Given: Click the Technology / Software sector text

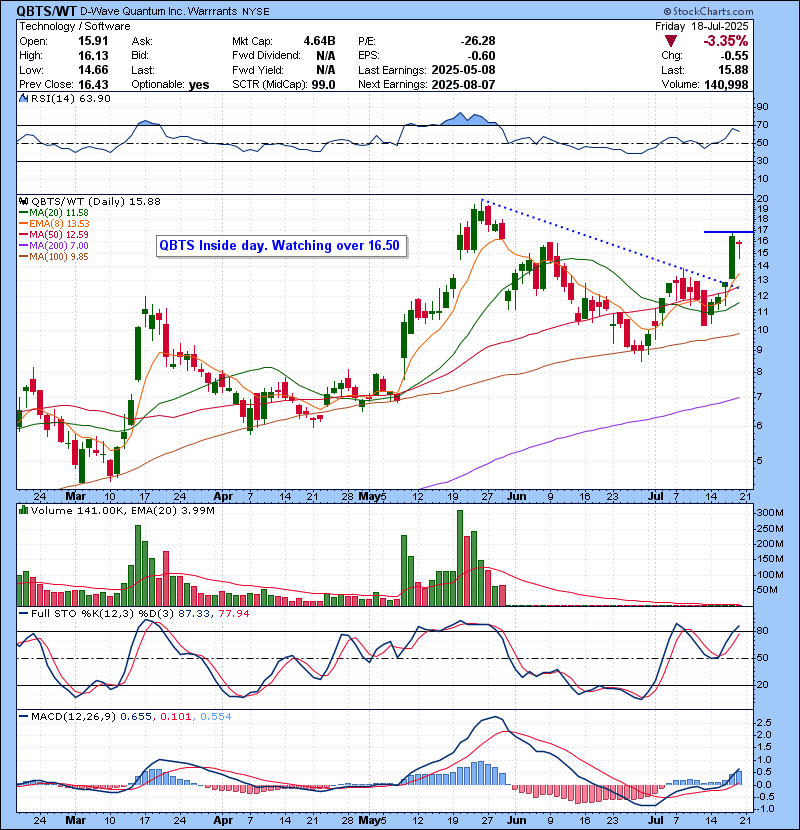Looking at the screenshot, I should click(x=75, y=26).
